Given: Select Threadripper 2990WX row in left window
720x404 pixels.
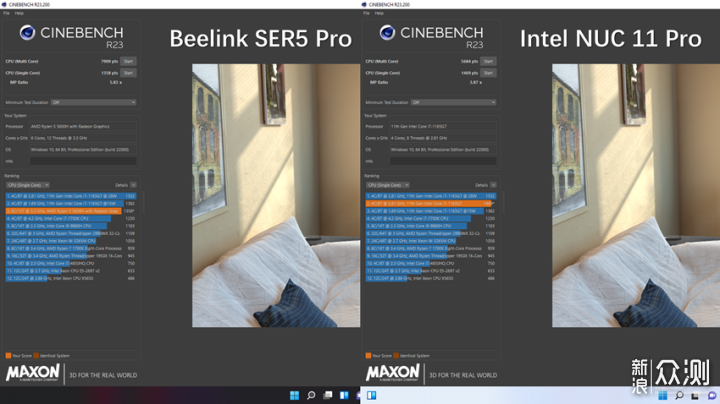Looking at the screenshot, I should 71,233.
